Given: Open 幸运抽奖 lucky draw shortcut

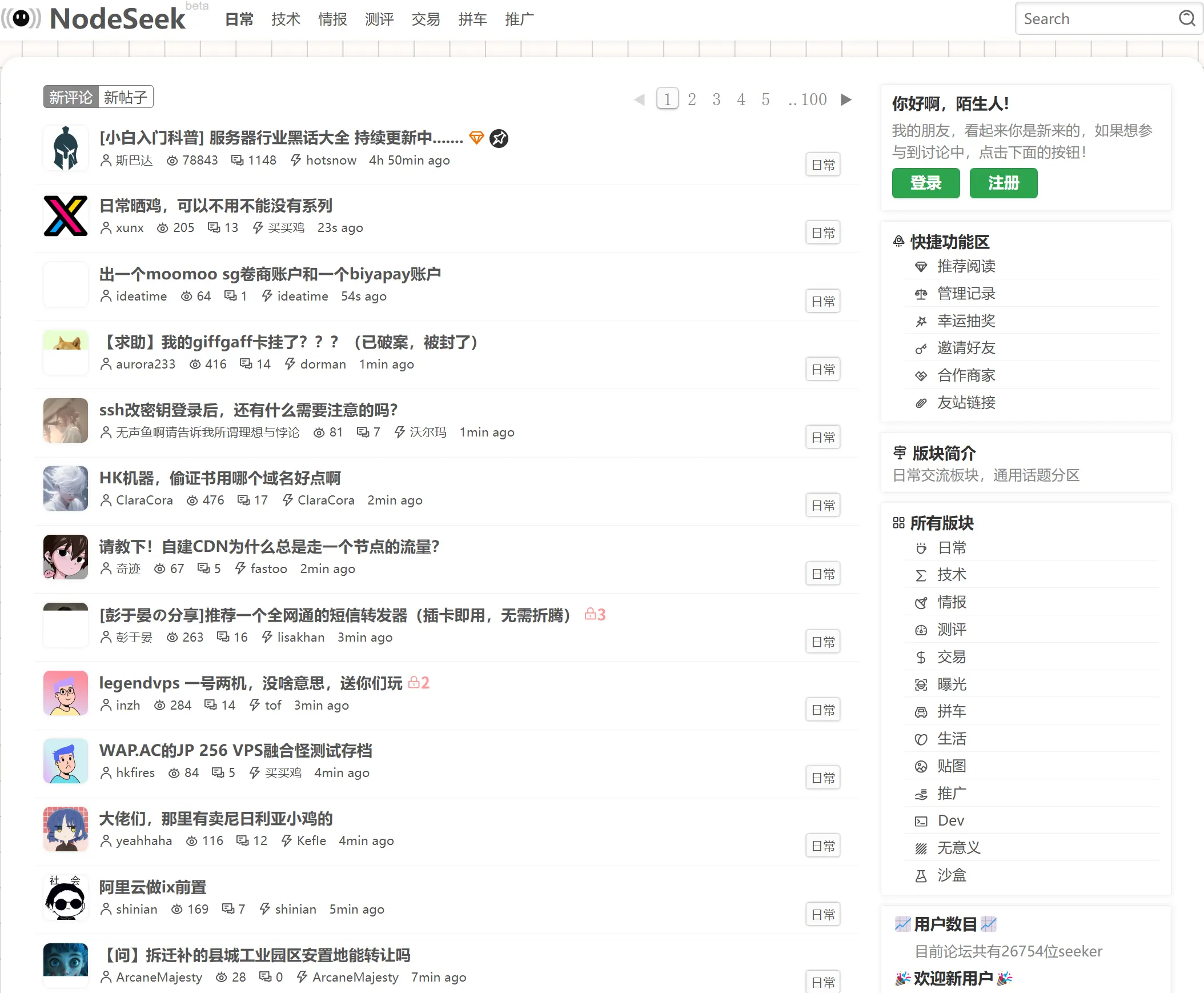Looking at the screenshot, I should (x=966, y=321).
